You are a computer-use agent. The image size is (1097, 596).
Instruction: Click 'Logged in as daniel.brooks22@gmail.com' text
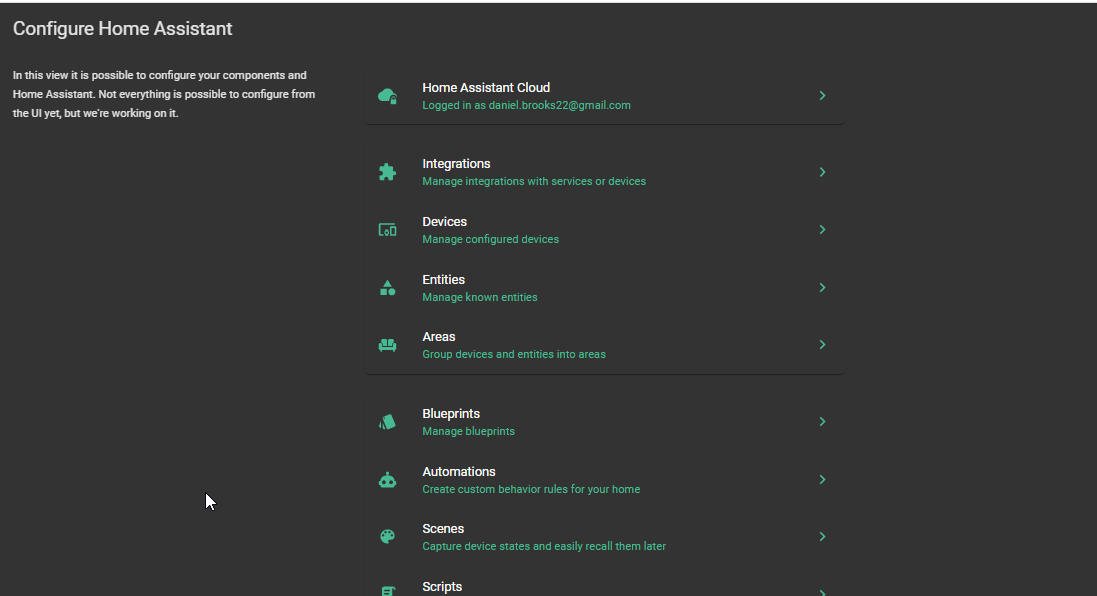point(526,106)
